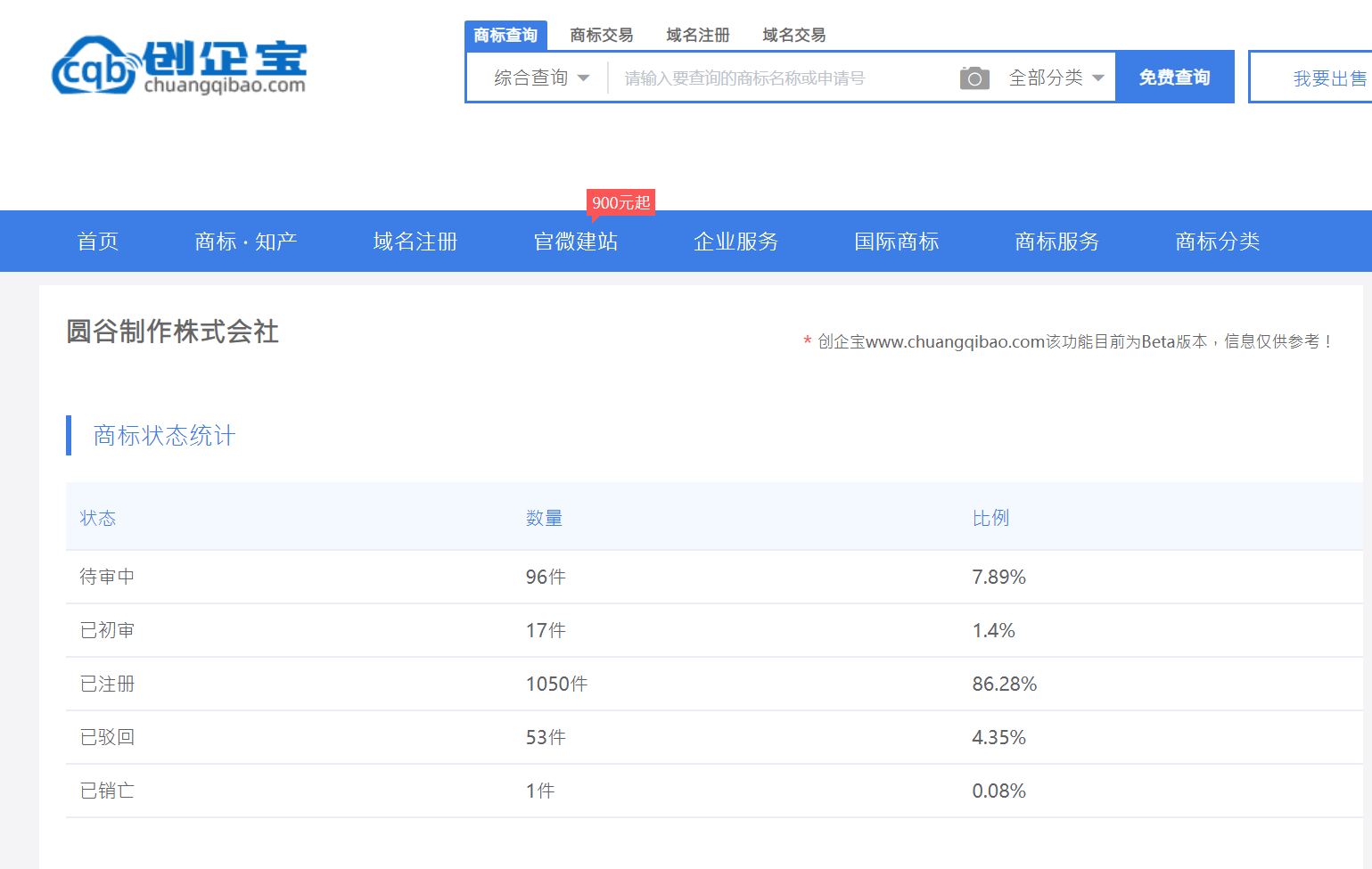Screen dimensions: 1372x869
Task: Click the 96件 count cell
Action: click(546, 577)
